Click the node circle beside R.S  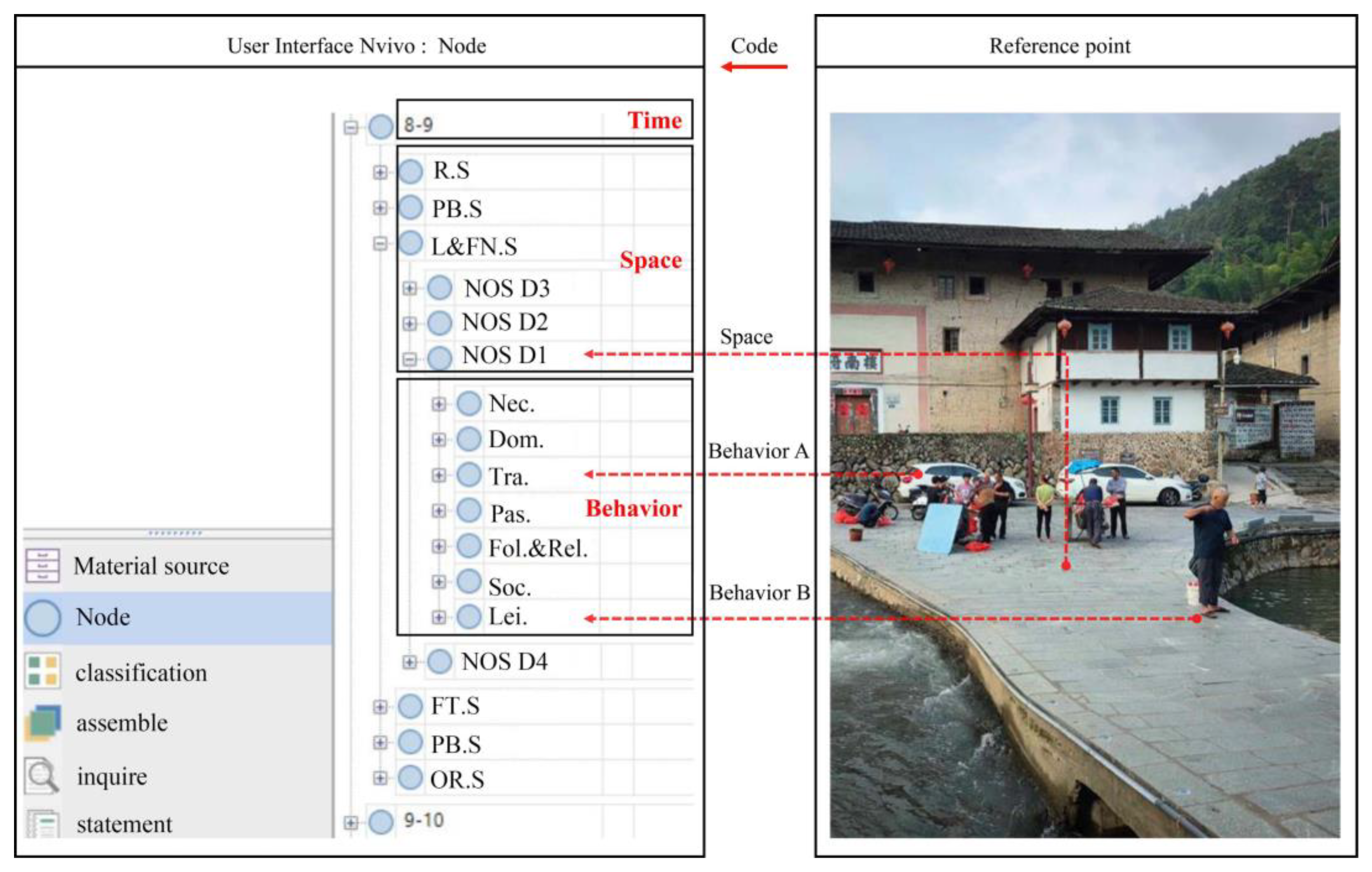[410, 171]
